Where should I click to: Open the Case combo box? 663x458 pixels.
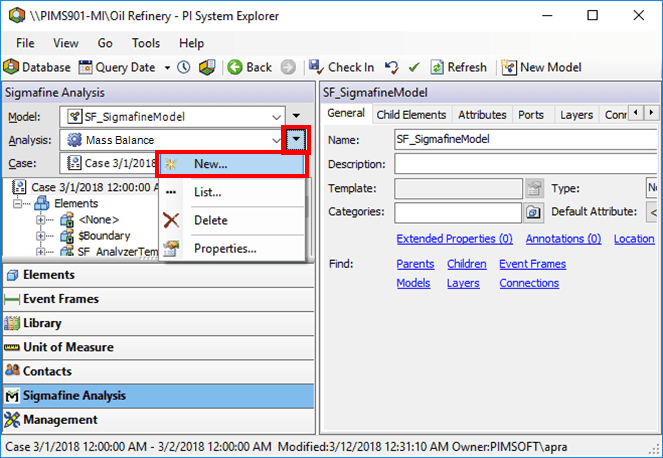click(x=109, y=163)
